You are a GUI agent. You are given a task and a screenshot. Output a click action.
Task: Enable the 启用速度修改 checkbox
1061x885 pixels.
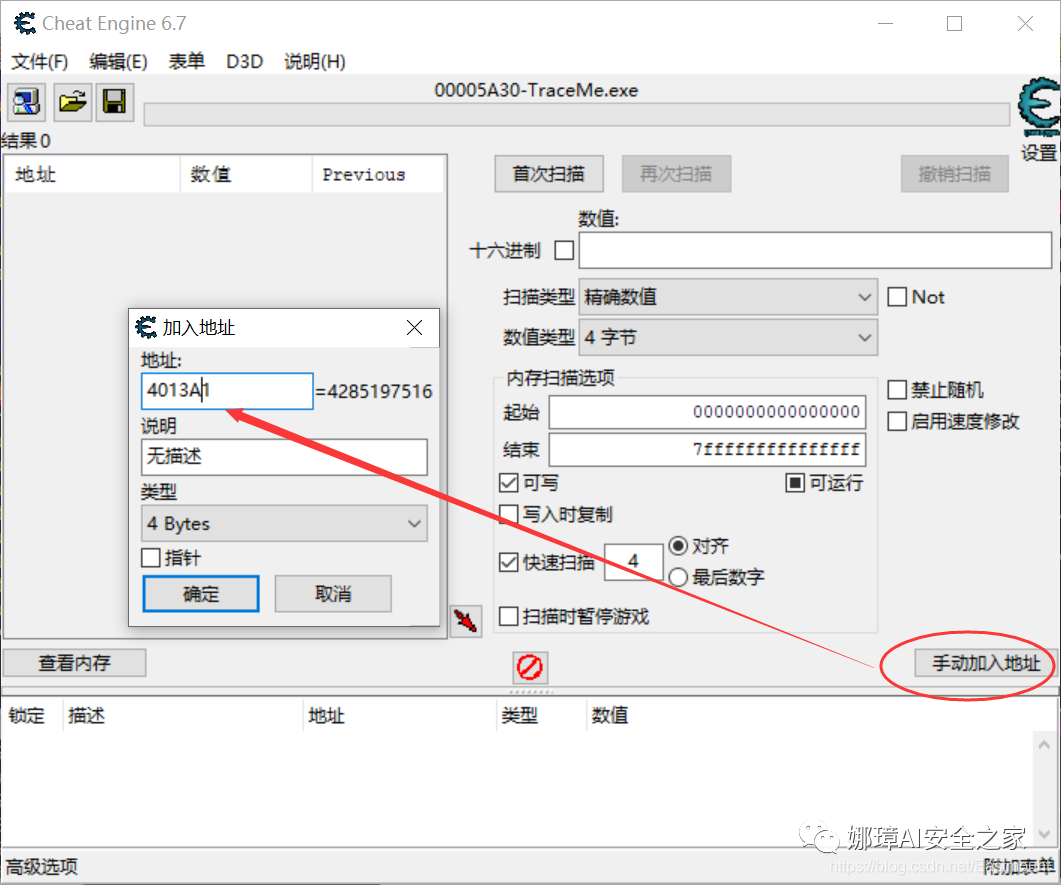897,422
